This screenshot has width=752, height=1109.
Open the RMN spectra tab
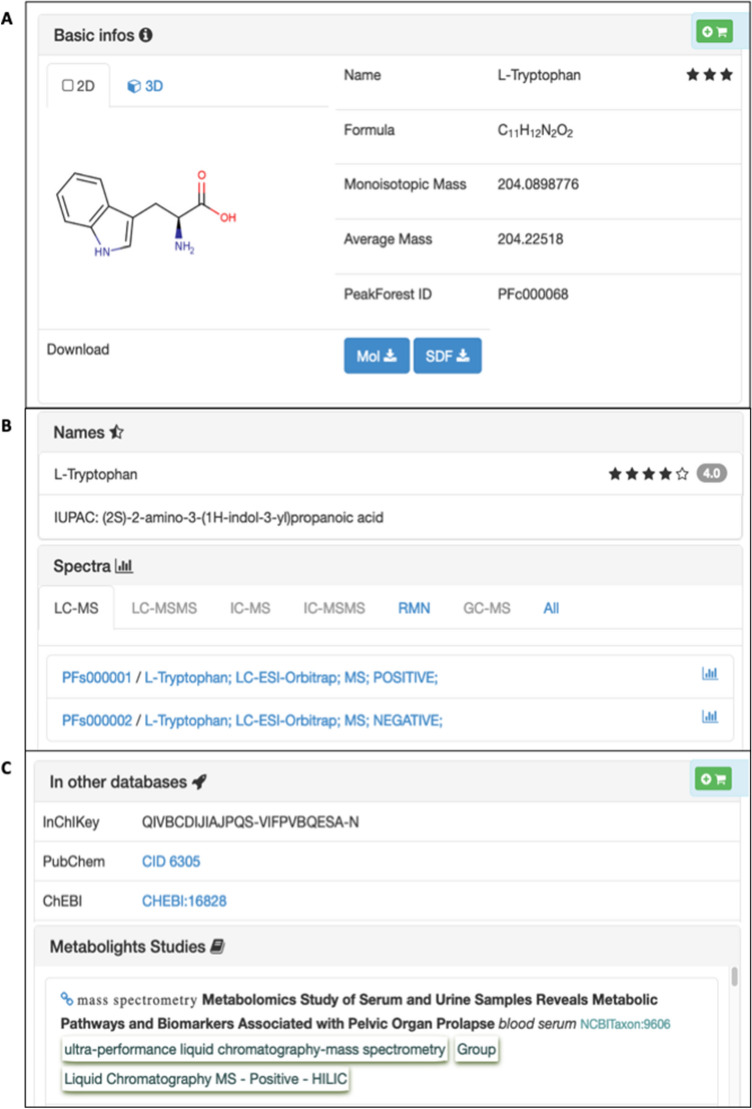tap(414, 607)
